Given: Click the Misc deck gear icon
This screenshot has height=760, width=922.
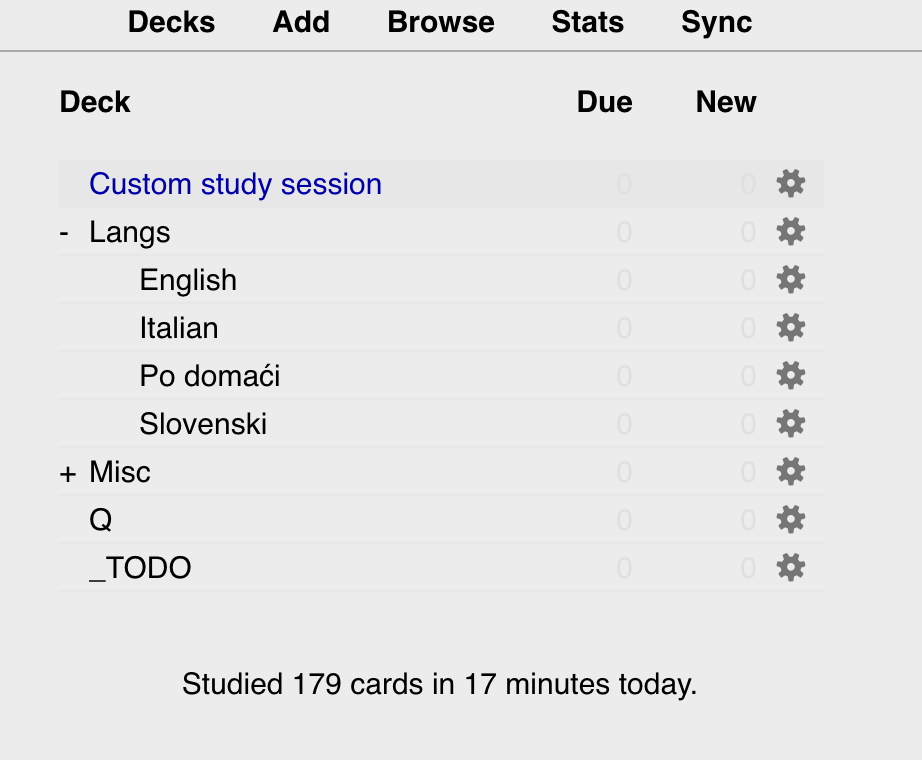Looking at the screenshot, I should pos(791,471).
